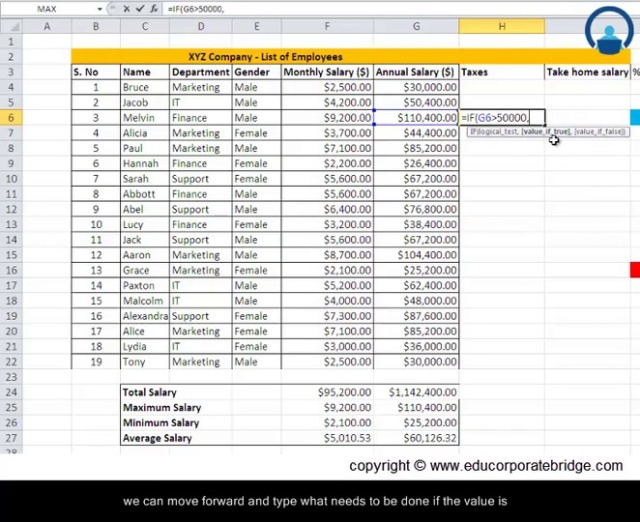Click Paxton's monthly salary $5,200.00
The width and height of the screenshot is (640, 522).
(x=327, y=286)
